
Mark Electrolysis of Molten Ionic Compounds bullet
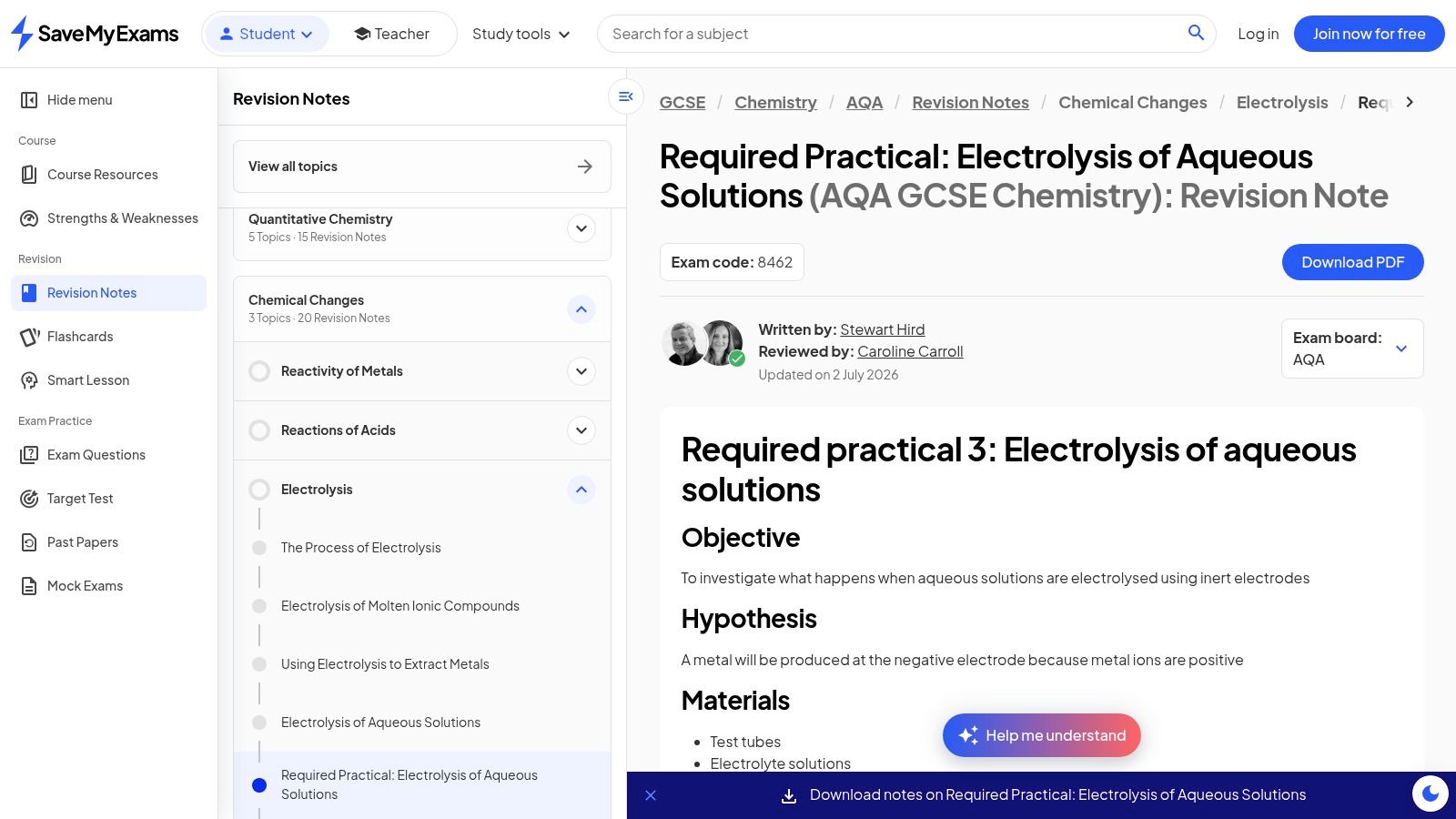[259, 606]
